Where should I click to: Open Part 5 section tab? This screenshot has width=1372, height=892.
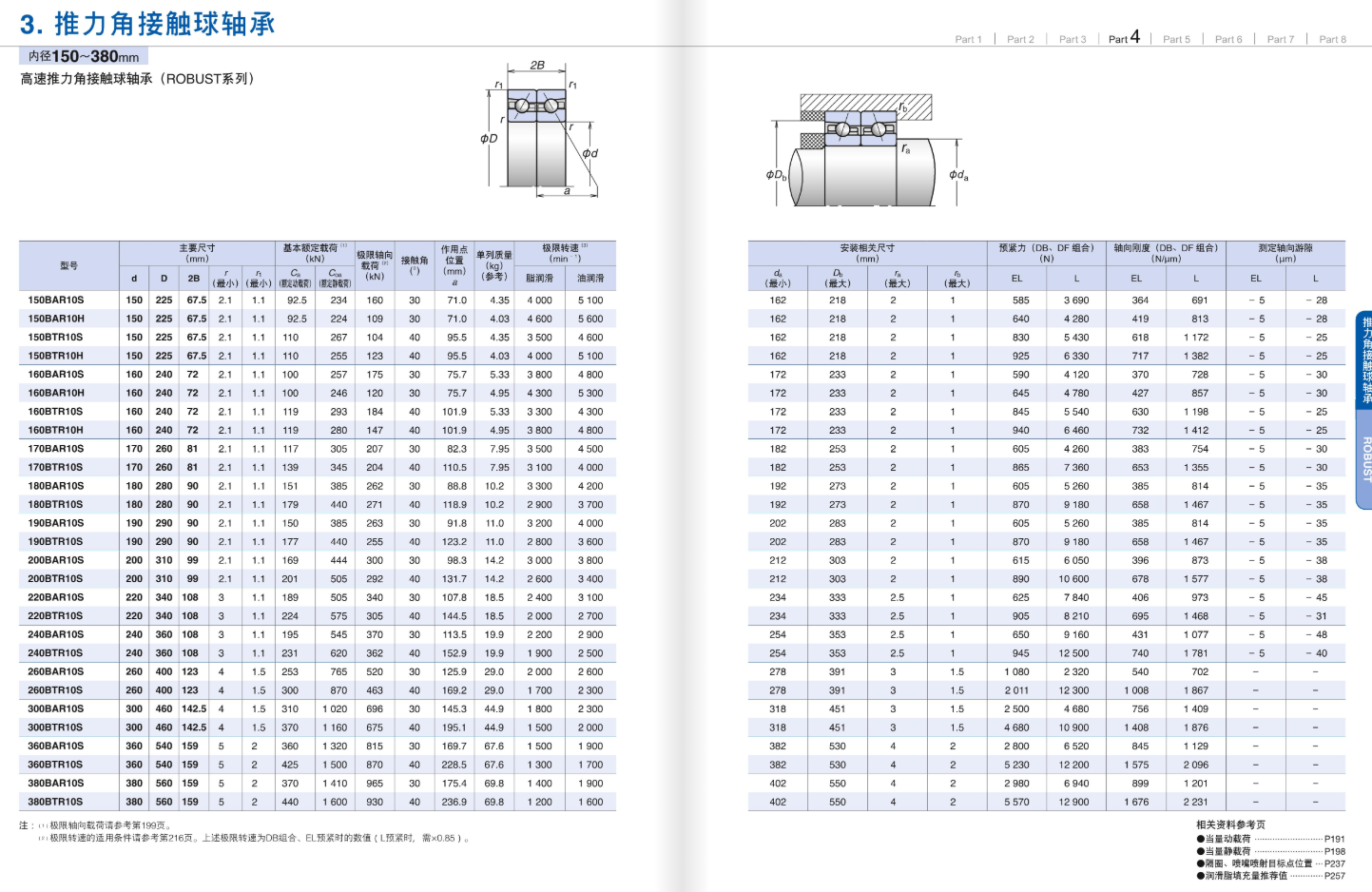click(1176, 39)
